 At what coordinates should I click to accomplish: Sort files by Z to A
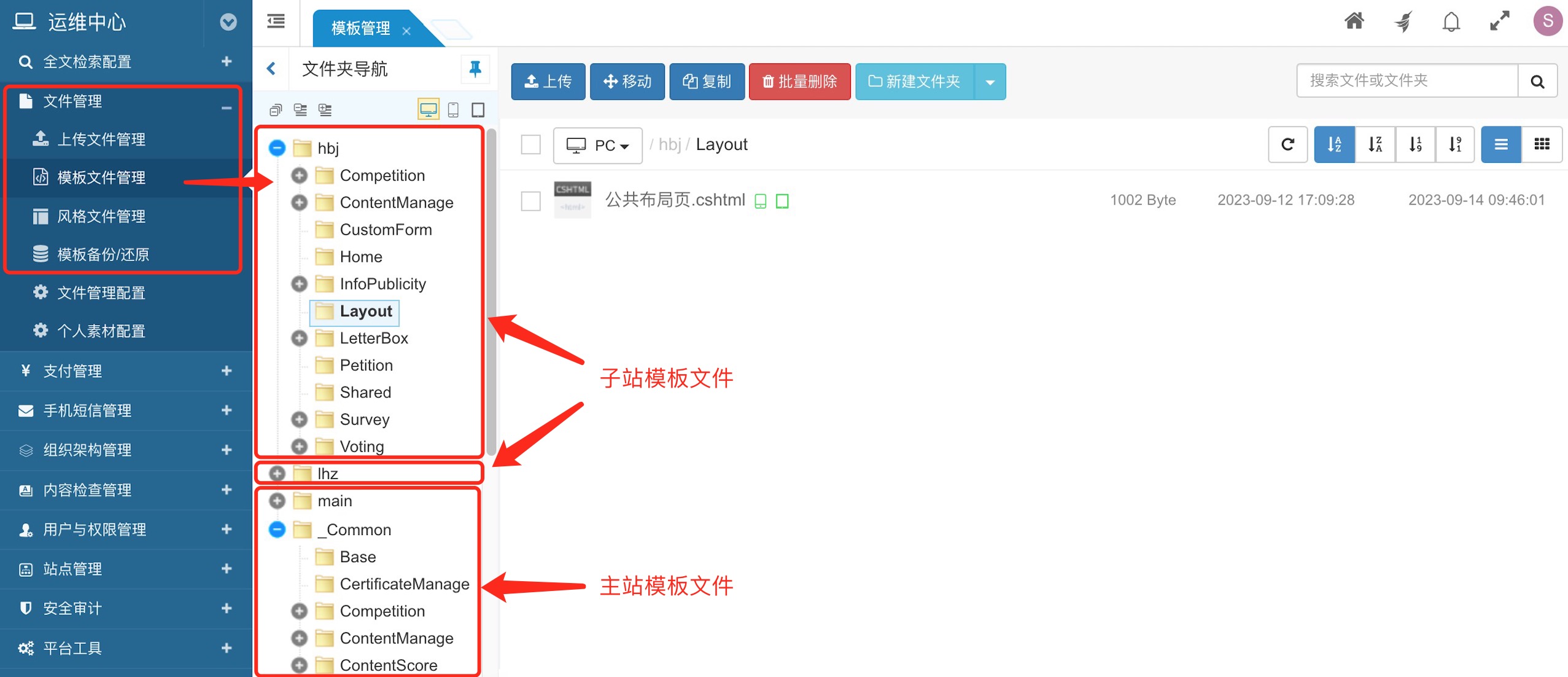pos(1374,144)
